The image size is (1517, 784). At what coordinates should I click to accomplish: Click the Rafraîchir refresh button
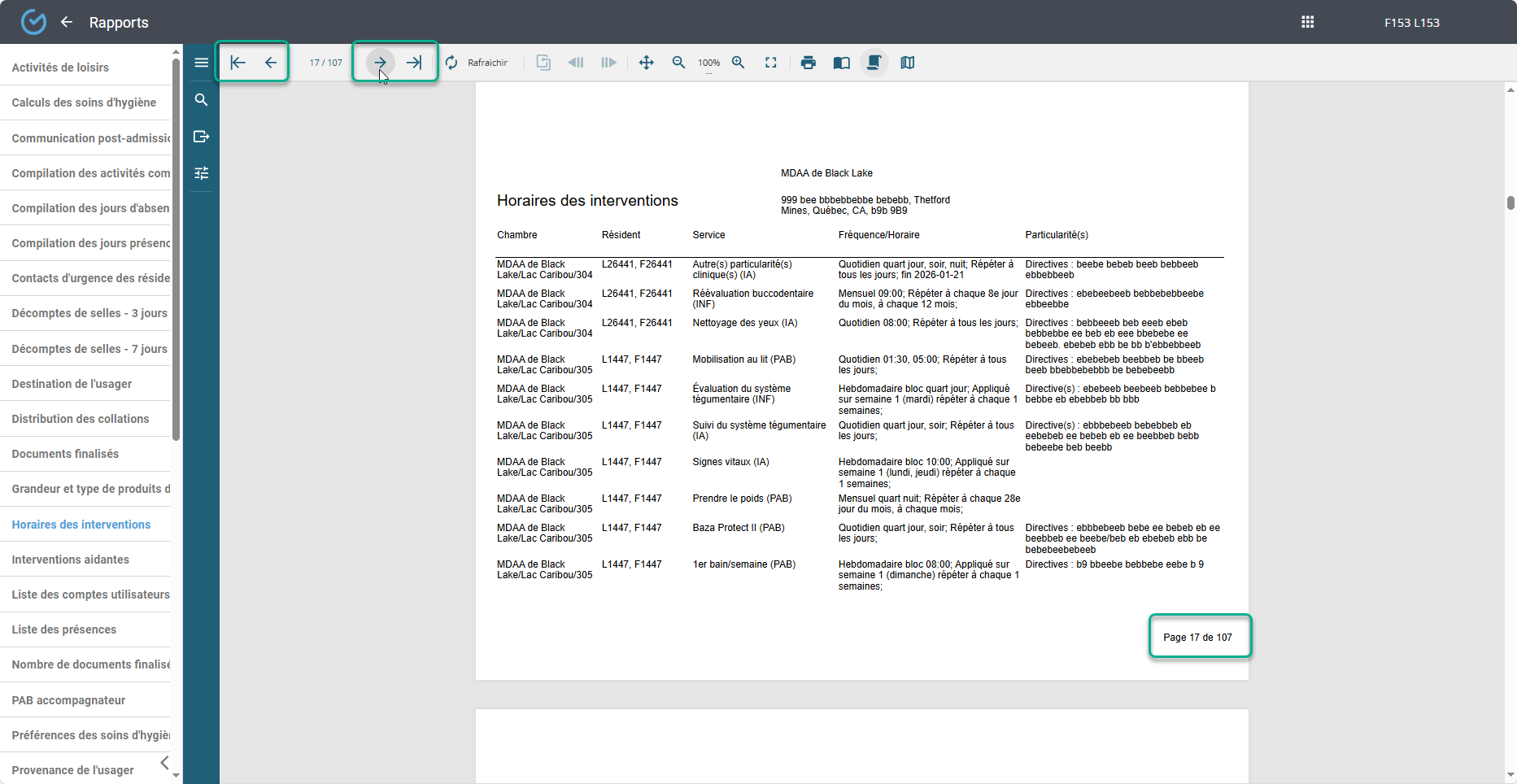[477, 63]
